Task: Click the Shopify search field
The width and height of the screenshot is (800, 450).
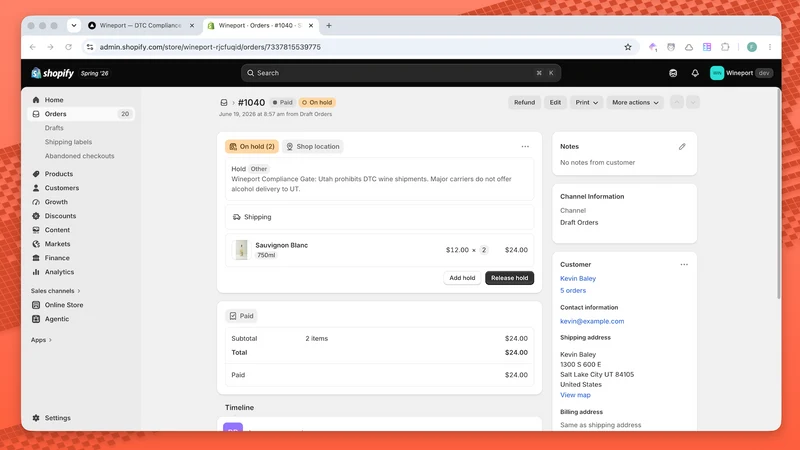Action: coord(401,73)
